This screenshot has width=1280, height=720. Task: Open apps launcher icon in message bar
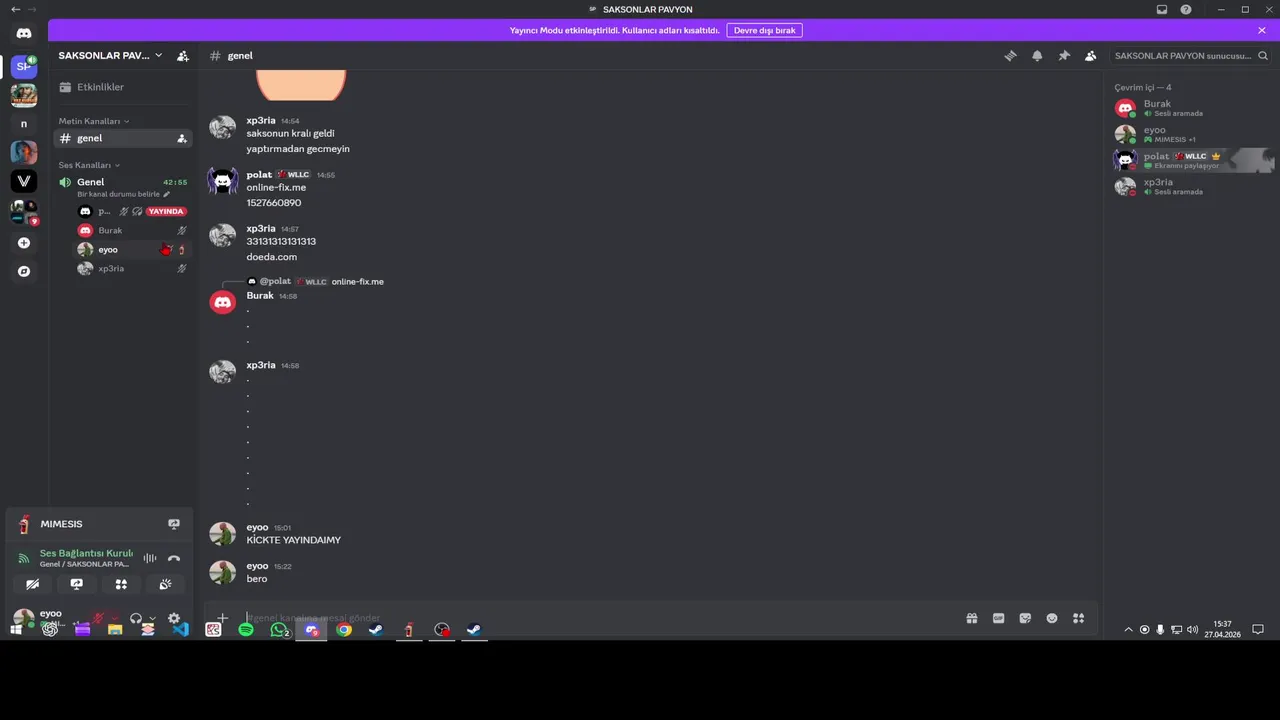click(1078, 618)
